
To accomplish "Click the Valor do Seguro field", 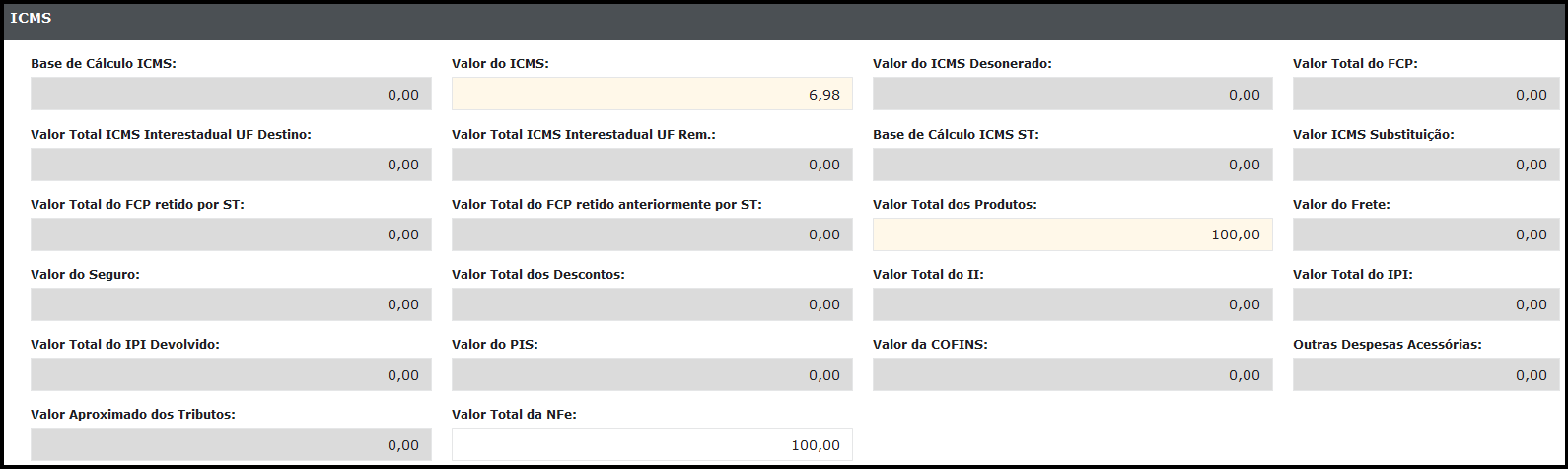I will click(231, 304).
